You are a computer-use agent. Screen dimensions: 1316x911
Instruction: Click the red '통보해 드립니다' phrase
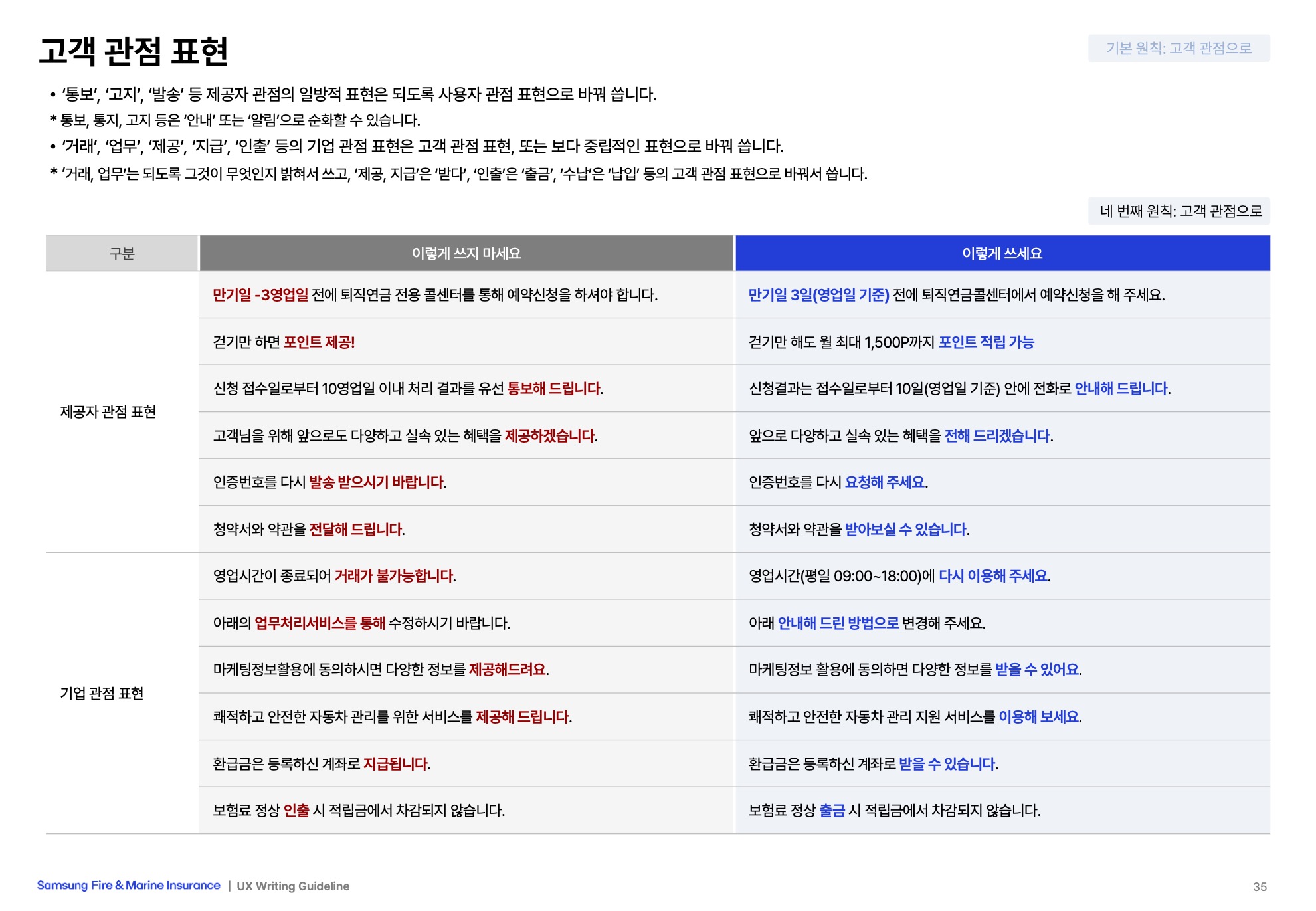[553, 389]
